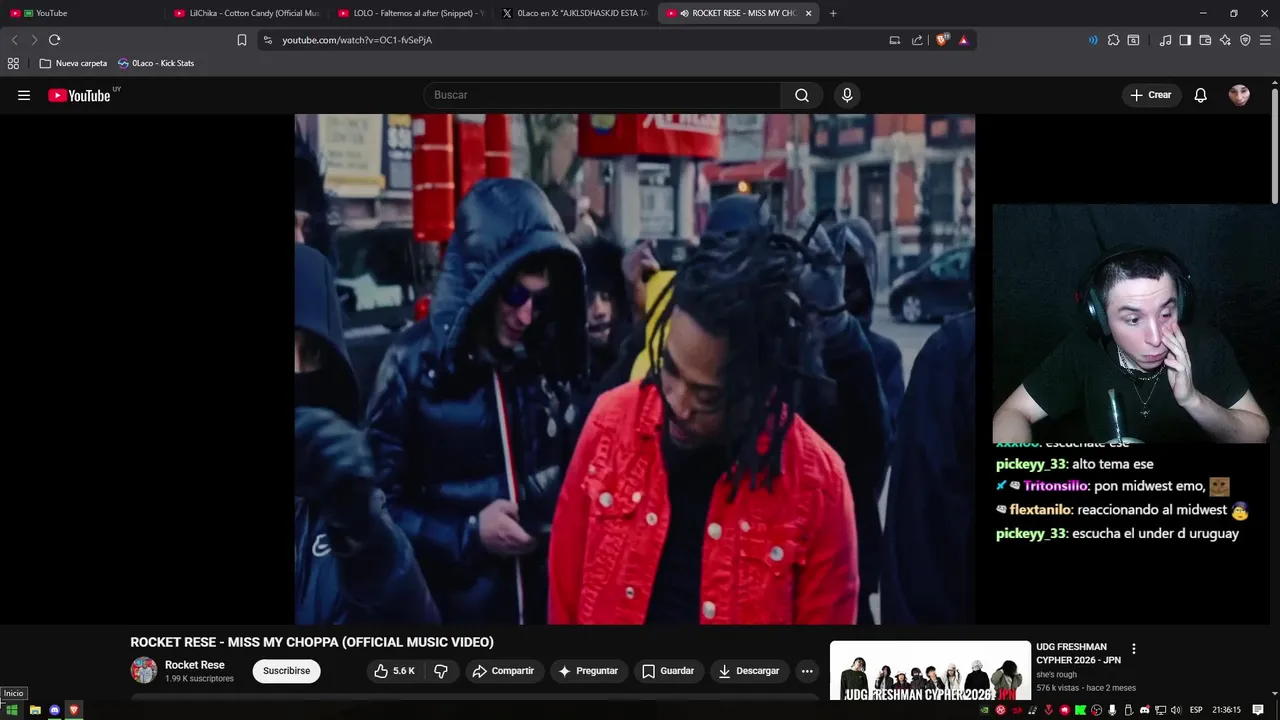Close the ROCKET RESE tab
This screenshot has width=1280, height=720.
808,13
